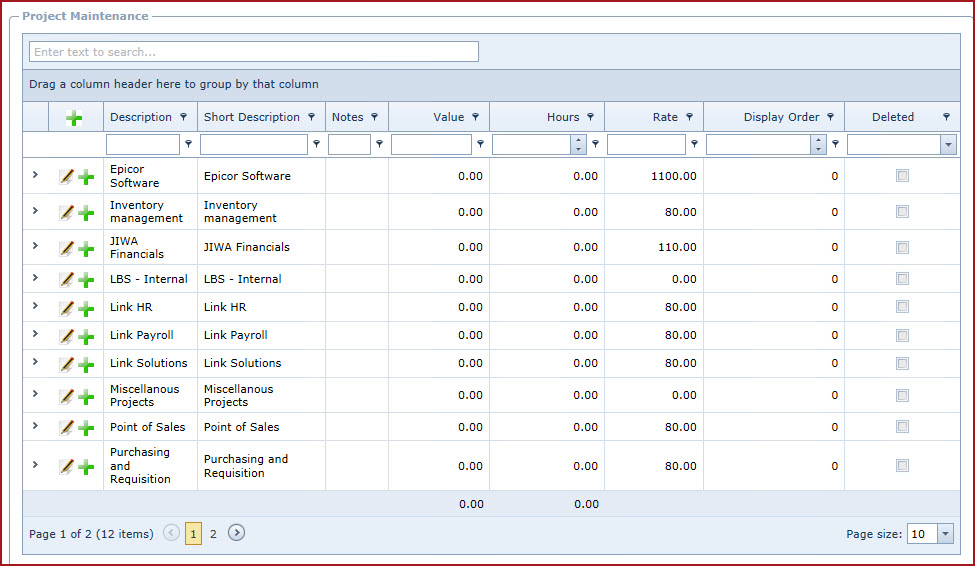
Task: Focus the Rate filter field
Action: click(x=646, y=144)
